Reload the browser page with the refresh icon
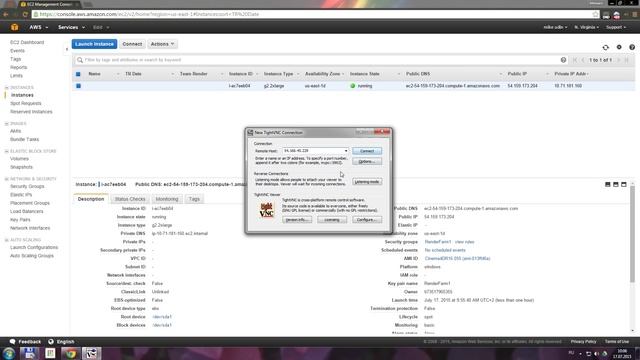 click(x=25, y=14)
